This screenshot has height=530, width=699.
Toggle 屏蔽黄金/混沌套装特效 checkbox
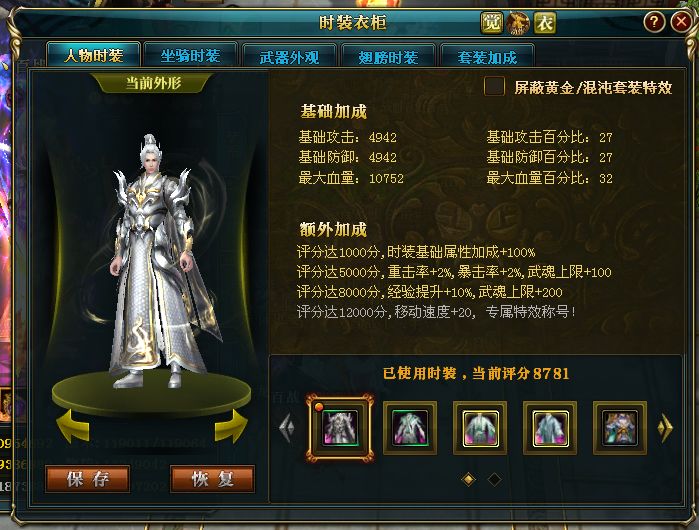point(494,86)
